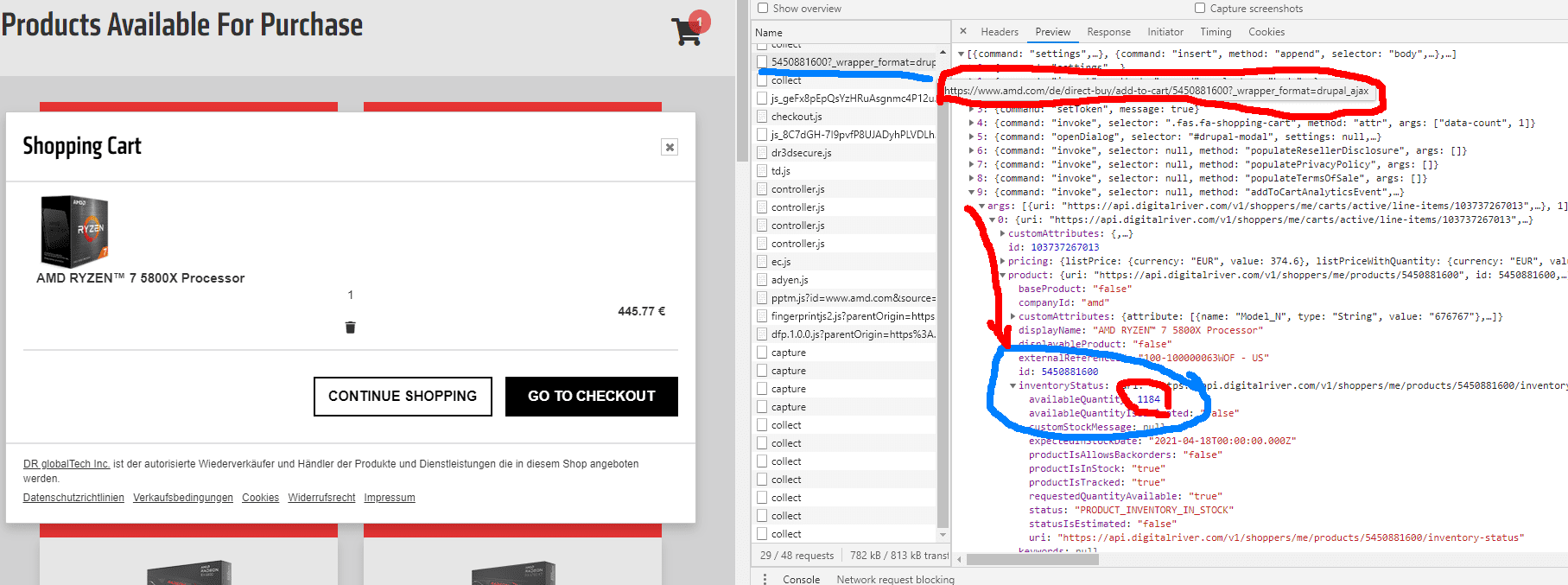This screenshot has height=585, width=1568.
Task: Select the td.js request
Action: click(845, 171)
